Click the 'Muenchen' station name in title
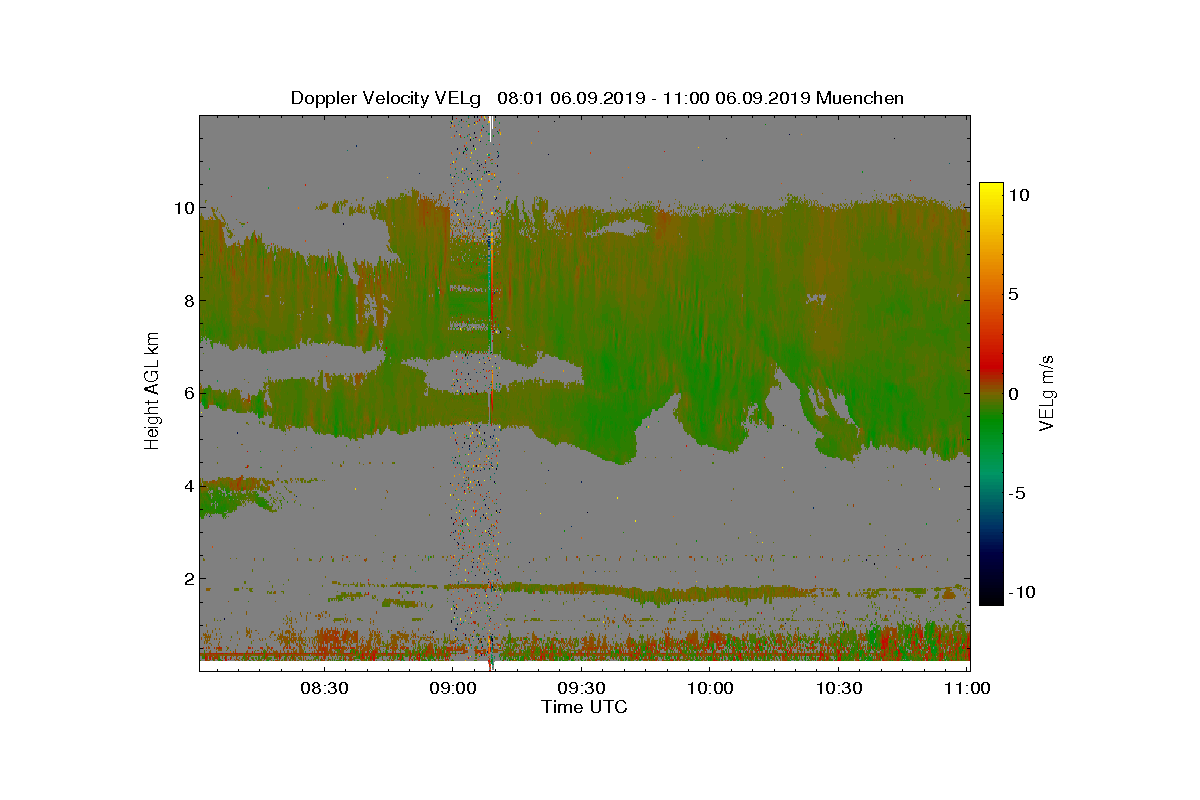The width and height of the screenshot is (1200, 800). coord(860,98)
